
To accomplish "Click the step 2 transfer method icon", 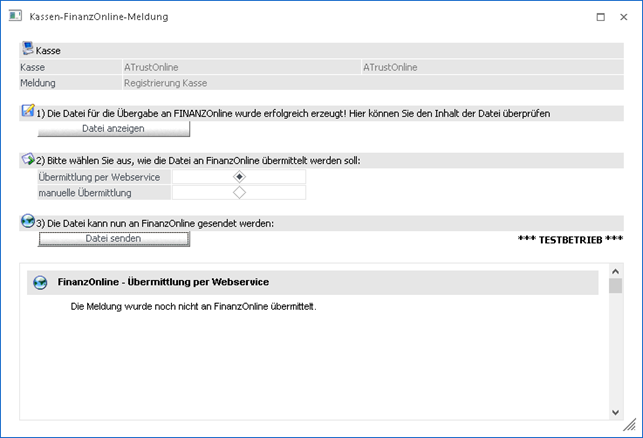I will [x=27, y=160].
